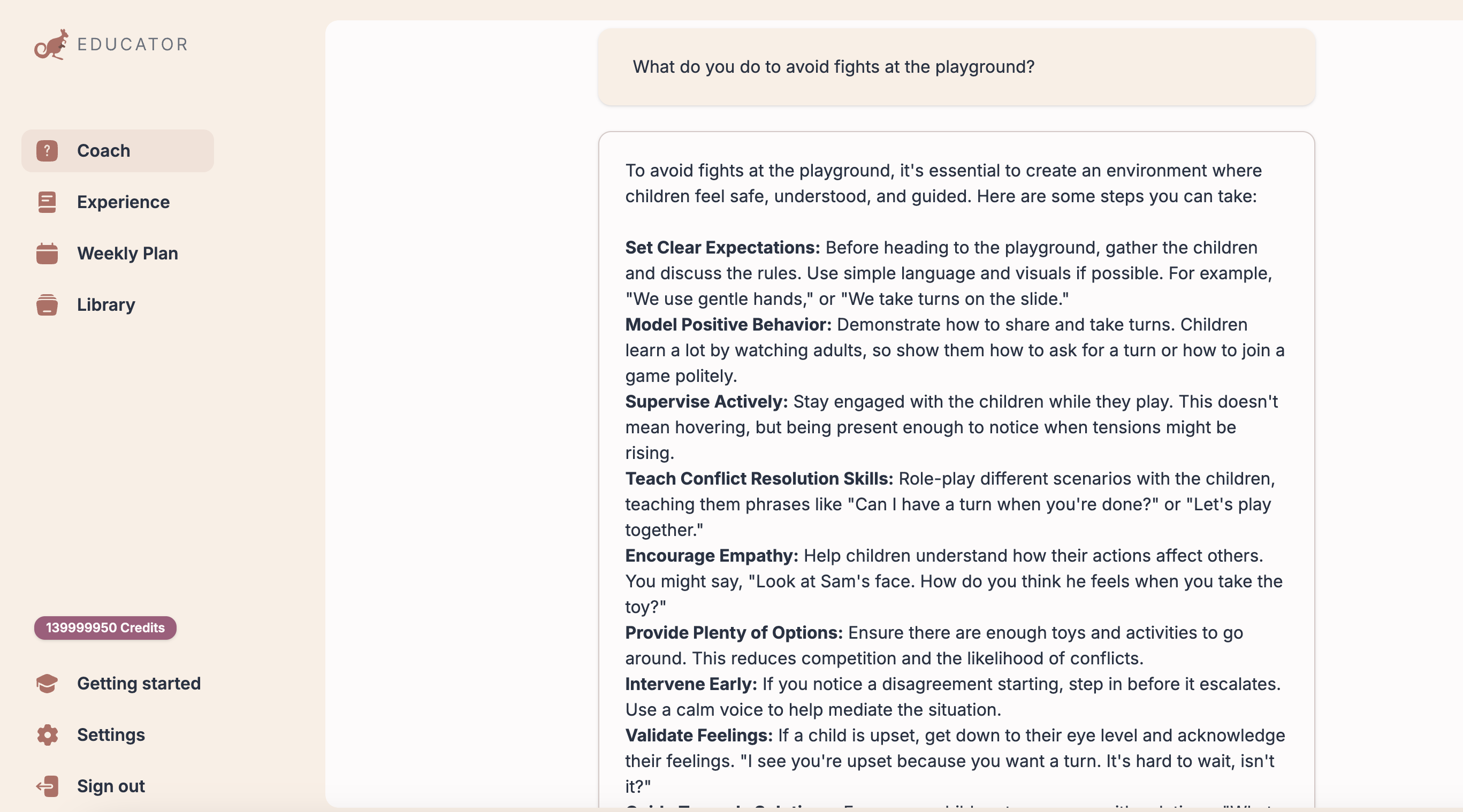The height and width of the screenshot is (812, 1463).
Task: Click the Sign out arrow icon
Action: (47, 786)
